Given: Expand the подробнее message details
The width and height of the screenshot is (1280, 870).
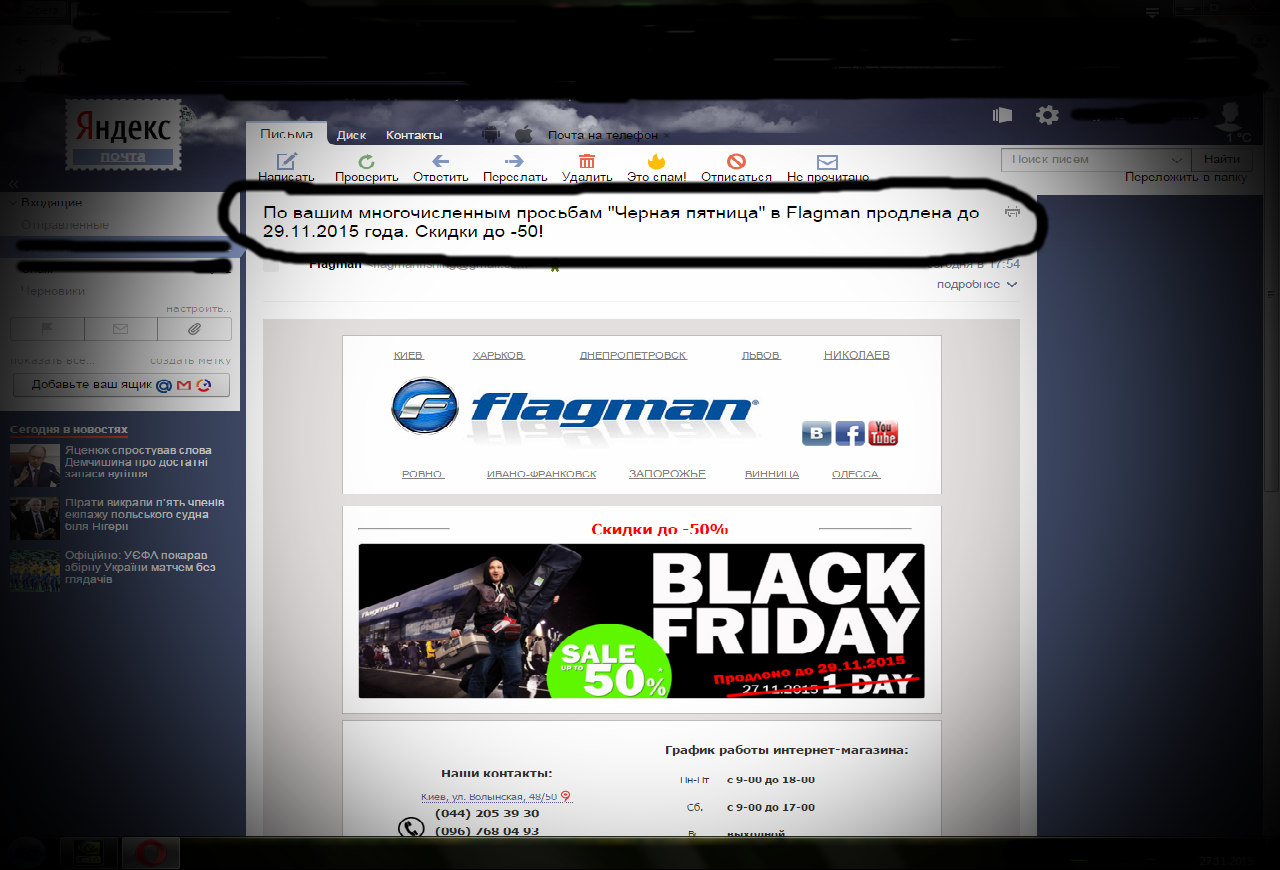Looking at the screenshot, I should tap(976, 285).
